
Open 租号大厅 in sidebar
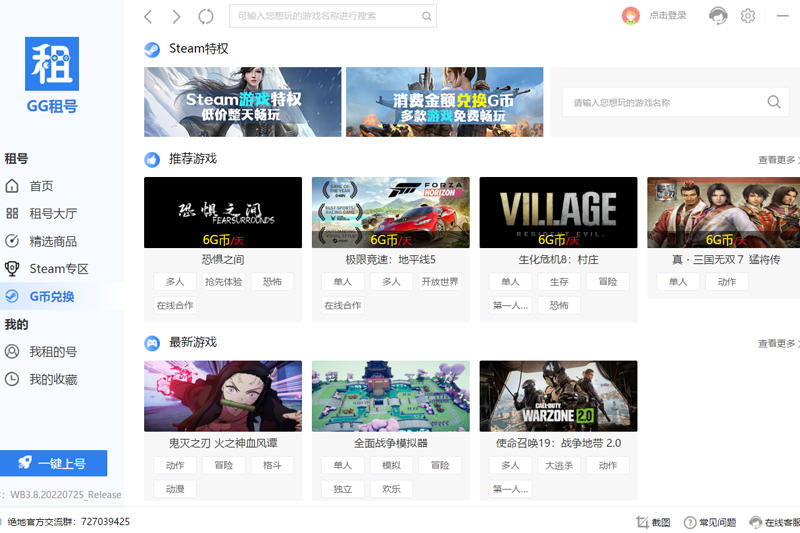[x=52, y=213]
